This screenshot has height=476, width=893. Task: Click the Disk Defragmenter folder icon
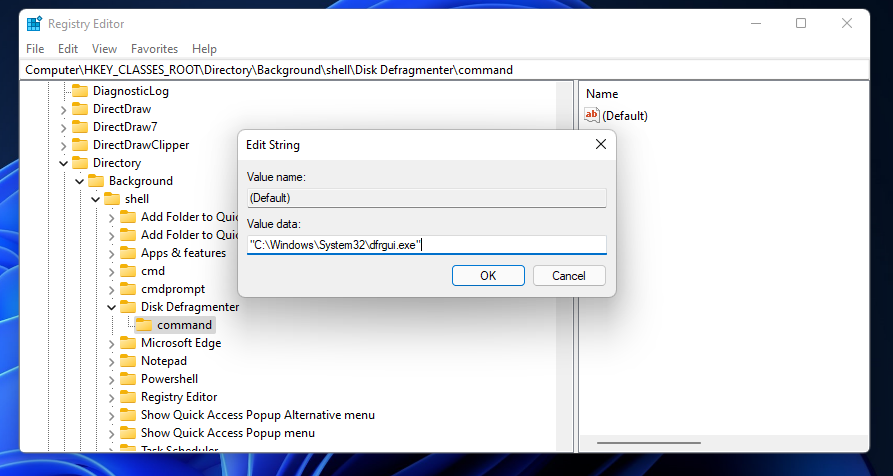pos(128,307)
